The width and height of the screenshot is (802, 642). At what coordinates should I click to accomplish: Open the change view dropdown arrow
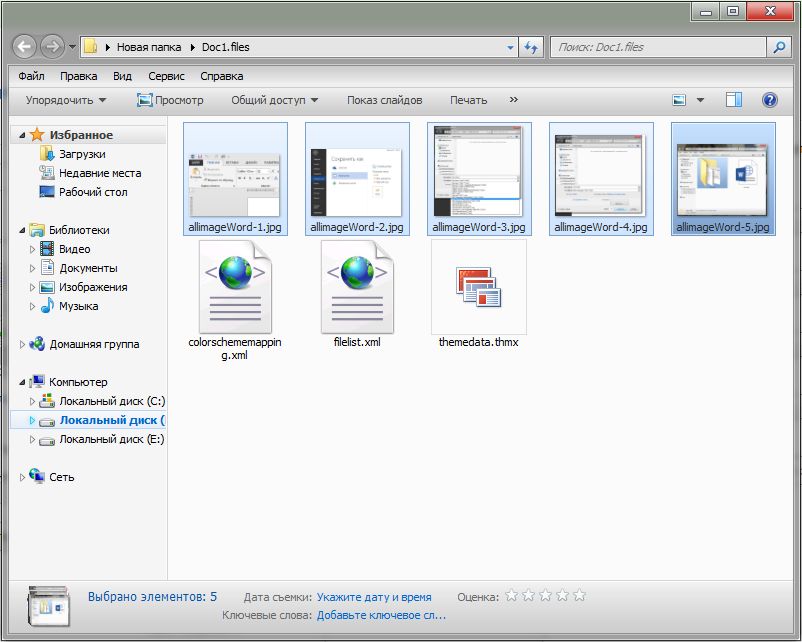(x=700, y=100)
